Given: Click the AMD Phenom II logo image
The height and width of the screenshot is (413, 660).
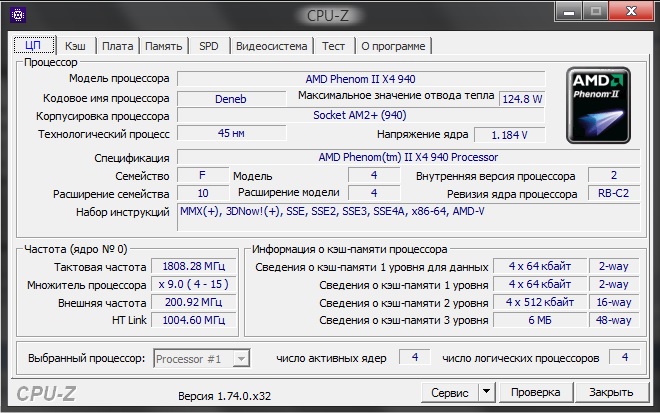Looking at the screenshot, I should coord(598,105).
